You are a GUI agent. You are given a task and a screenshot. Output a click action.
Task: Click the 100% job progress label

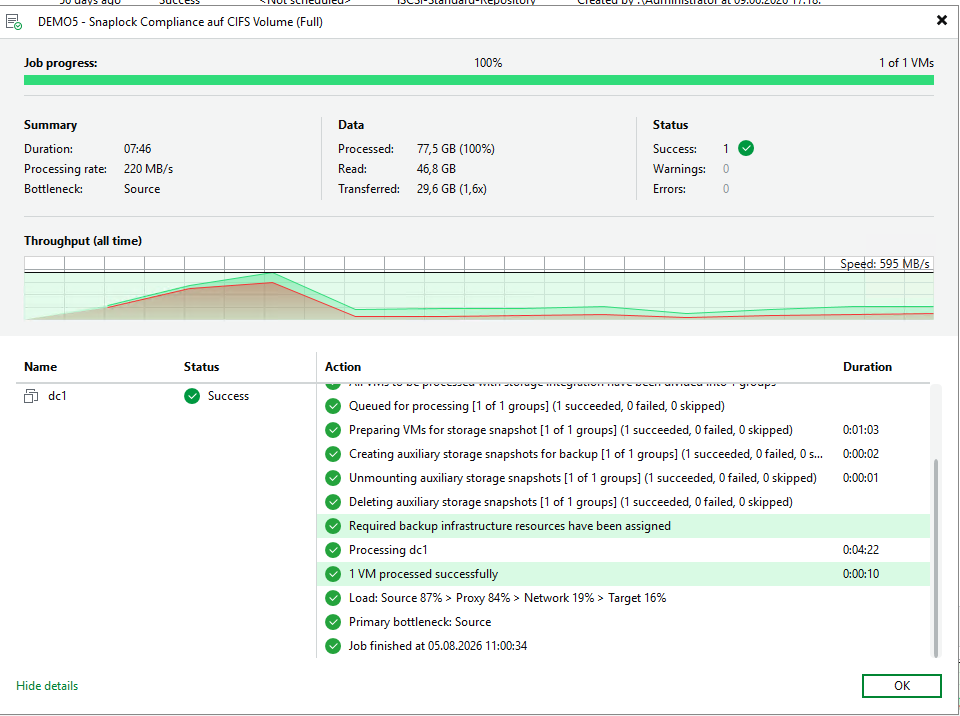tap(488, 63)
